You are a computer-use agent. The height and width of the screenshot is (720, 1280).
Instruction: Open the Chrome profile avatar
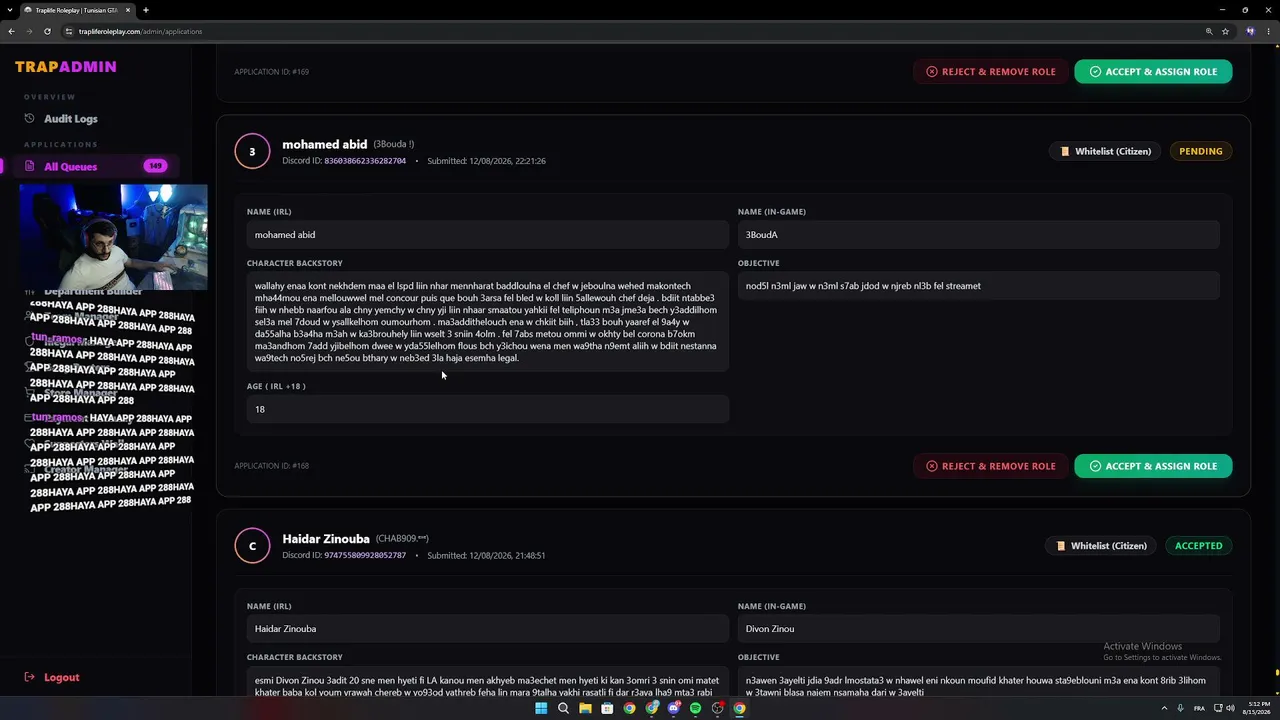(1250, 31)
